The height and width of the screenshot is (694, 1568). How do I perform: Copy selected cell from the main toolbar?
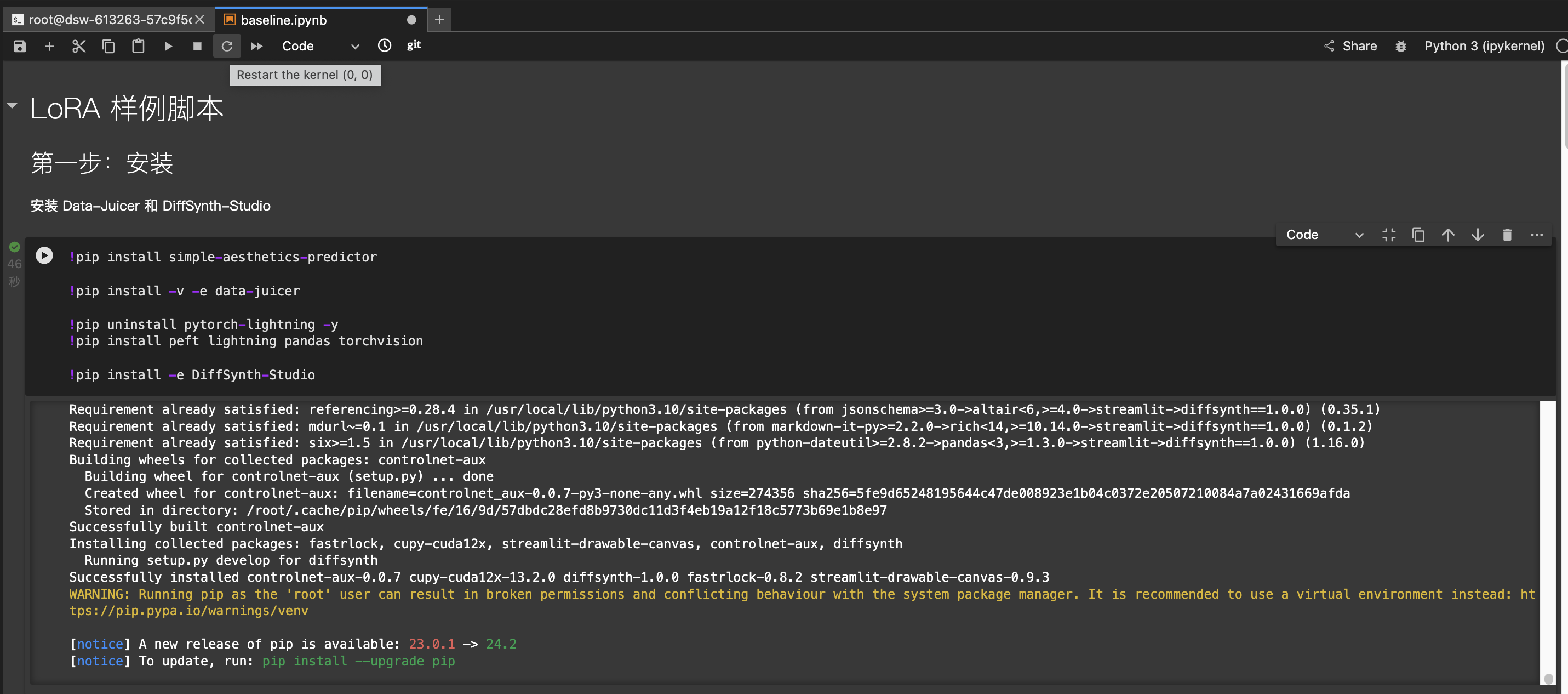(x=108, y=46)
